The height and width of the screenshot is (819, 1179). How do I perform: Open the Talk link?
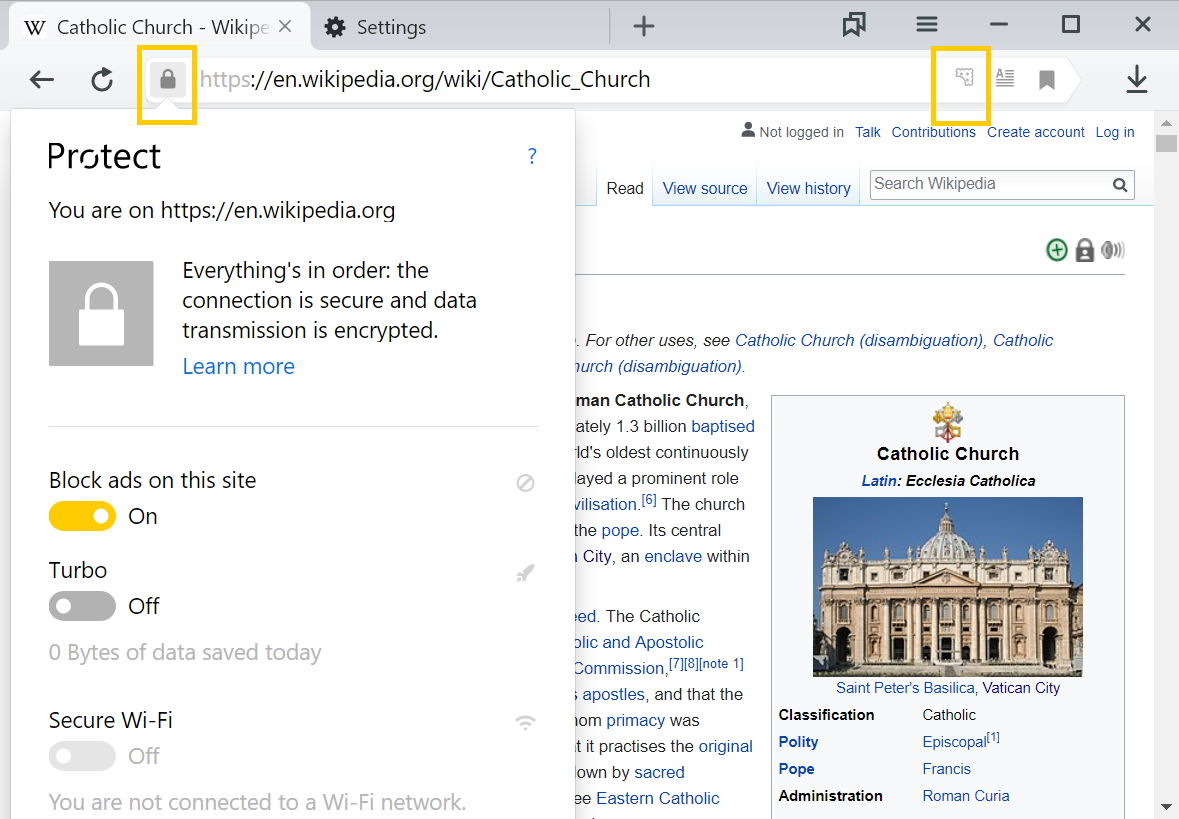tap(868, 132)
